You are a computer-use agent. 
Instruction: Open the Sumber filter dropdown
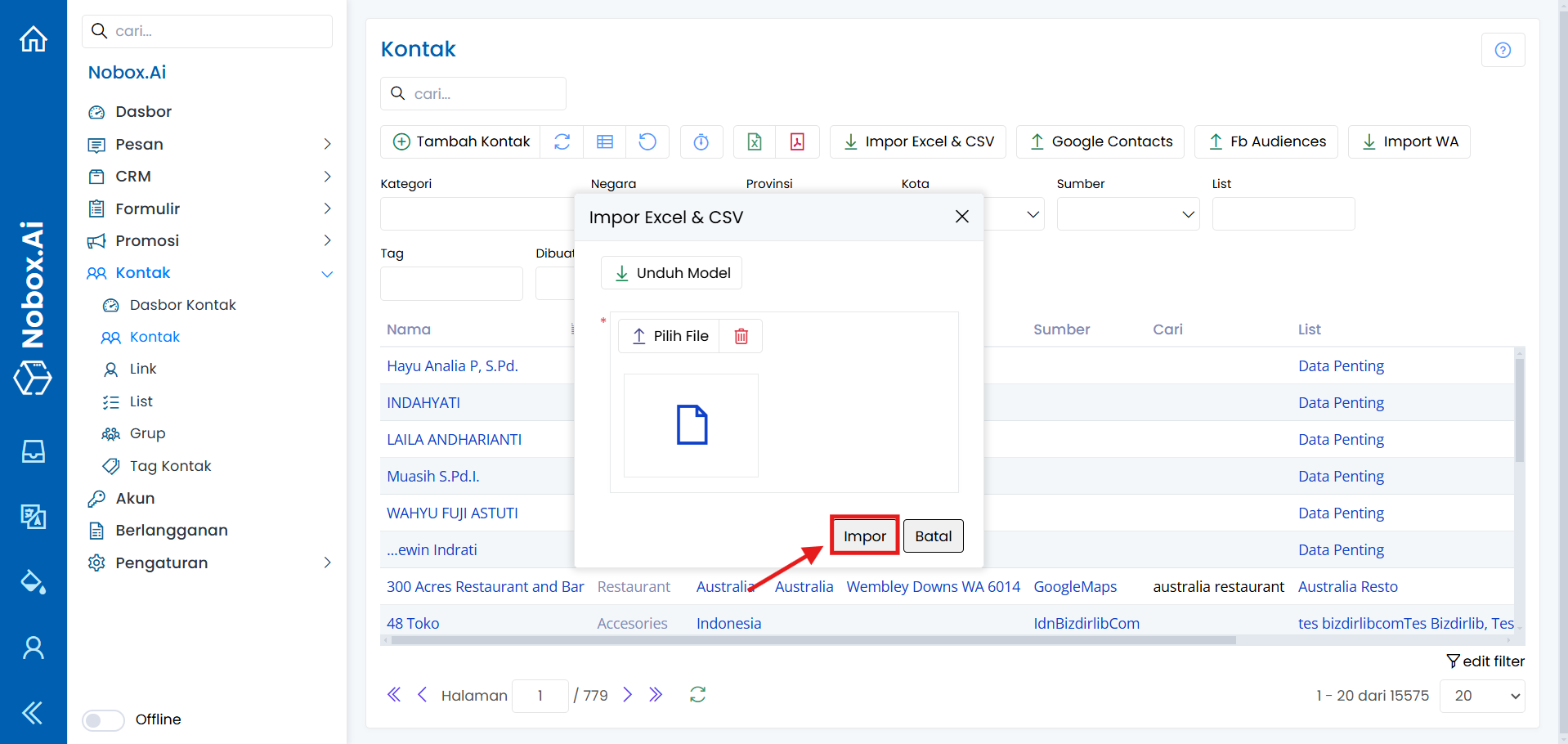(x=1127, y=214)
